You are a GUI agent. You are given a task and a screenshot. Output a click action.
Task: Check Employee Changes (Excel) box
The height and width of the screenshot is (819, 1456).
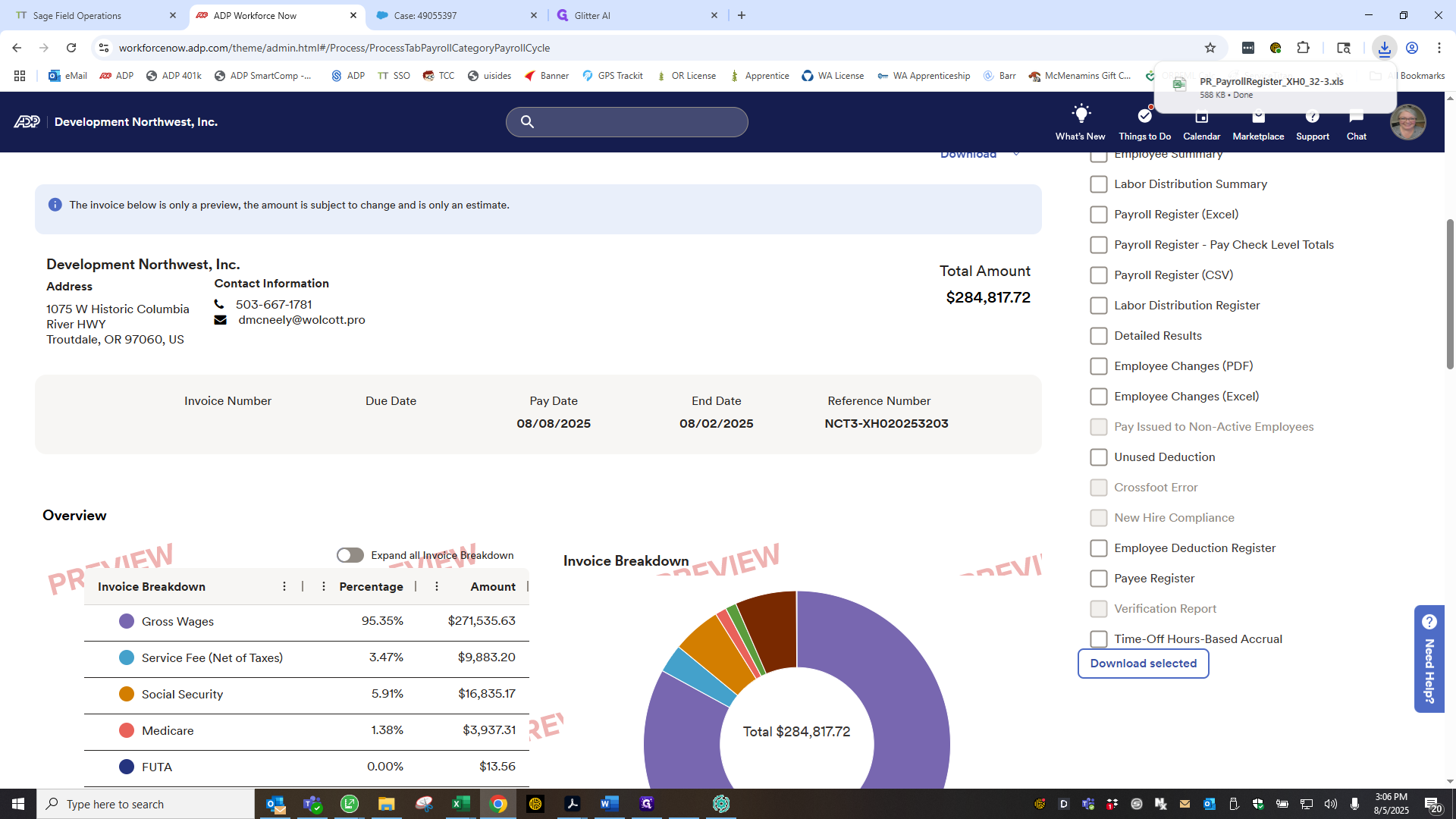[x=1098, y=397]
